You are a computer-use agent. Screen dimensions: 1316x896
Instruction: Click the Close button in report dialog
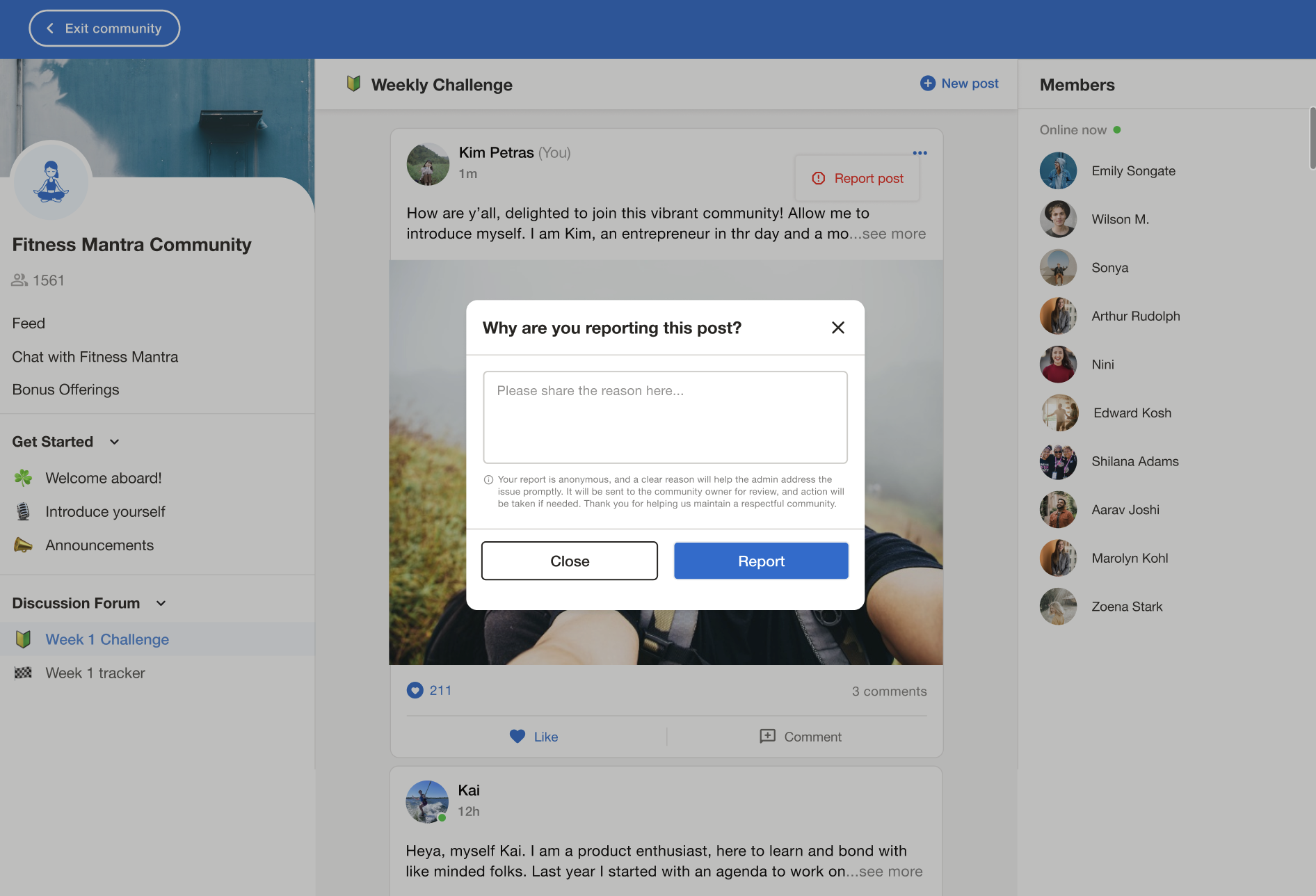coord(570,561)
